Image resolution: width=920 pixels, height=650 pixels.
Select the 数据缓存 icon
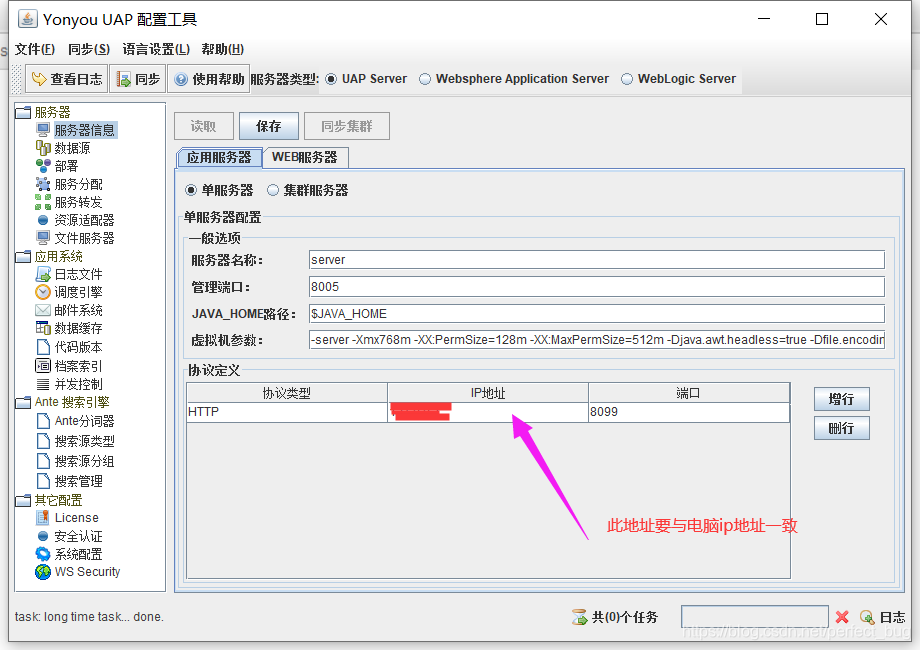[x=43, y=328]
